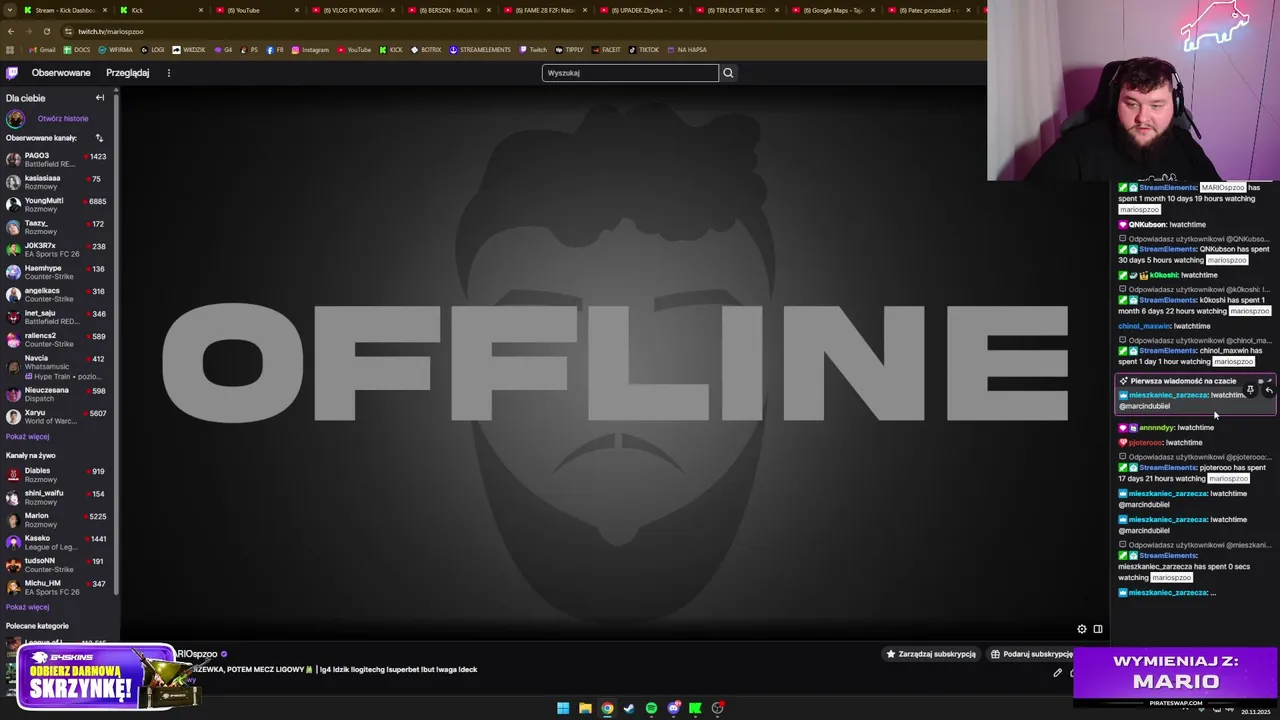Go back in browser
The image size is (1280, 720).
point(10,31)
